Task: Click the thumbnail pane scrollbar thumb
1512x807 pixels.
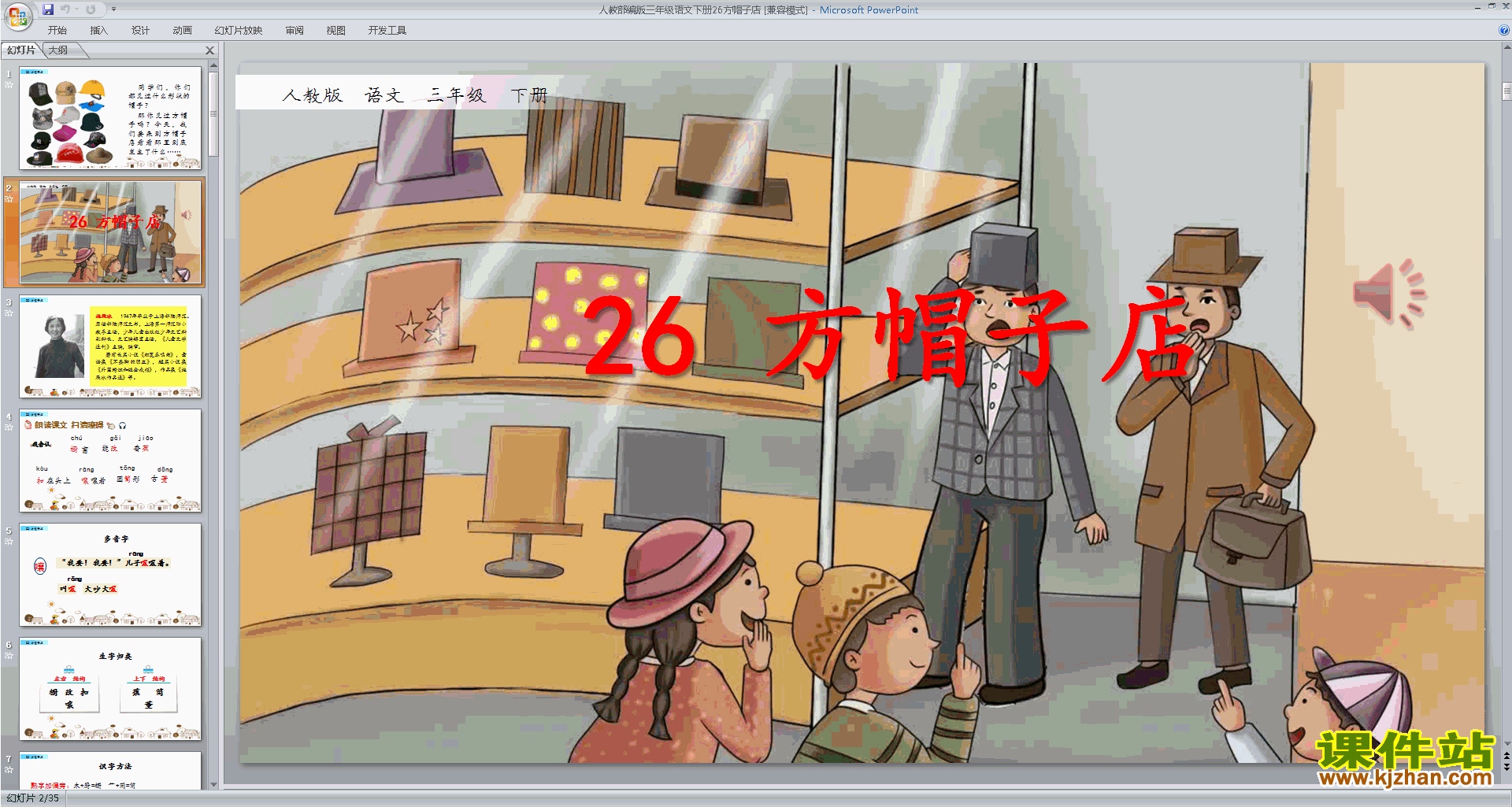Action: click(213, 114)
